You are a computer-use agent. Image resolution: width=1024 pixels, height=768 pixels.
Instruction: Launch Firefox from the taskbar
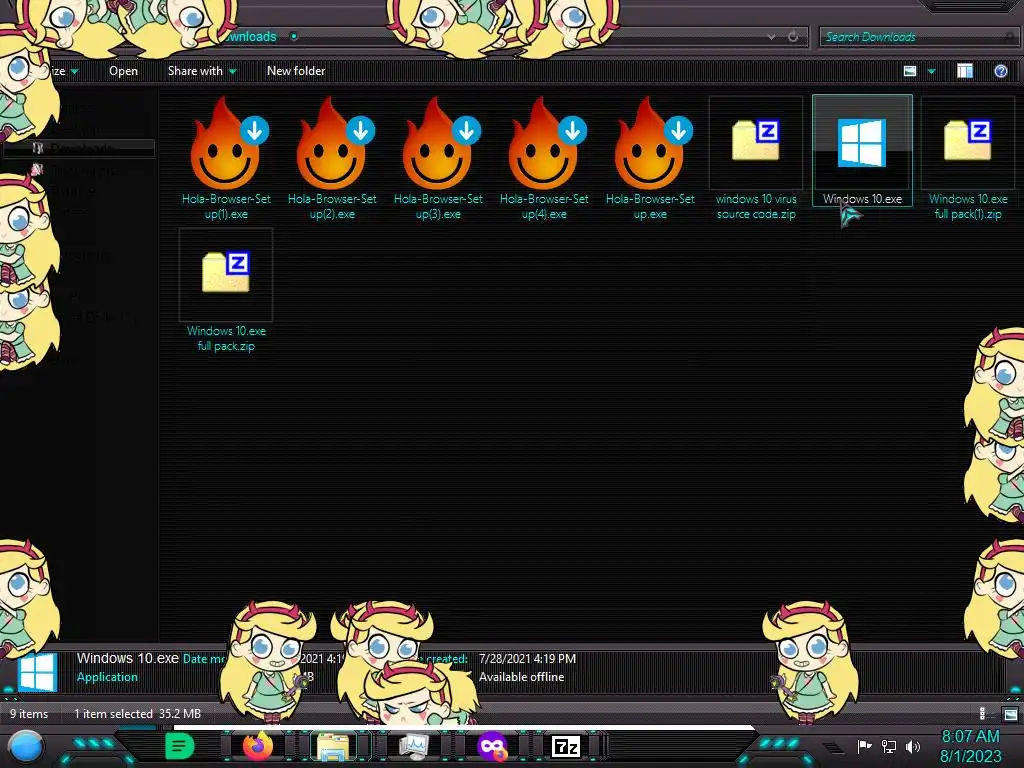point(258,746)
